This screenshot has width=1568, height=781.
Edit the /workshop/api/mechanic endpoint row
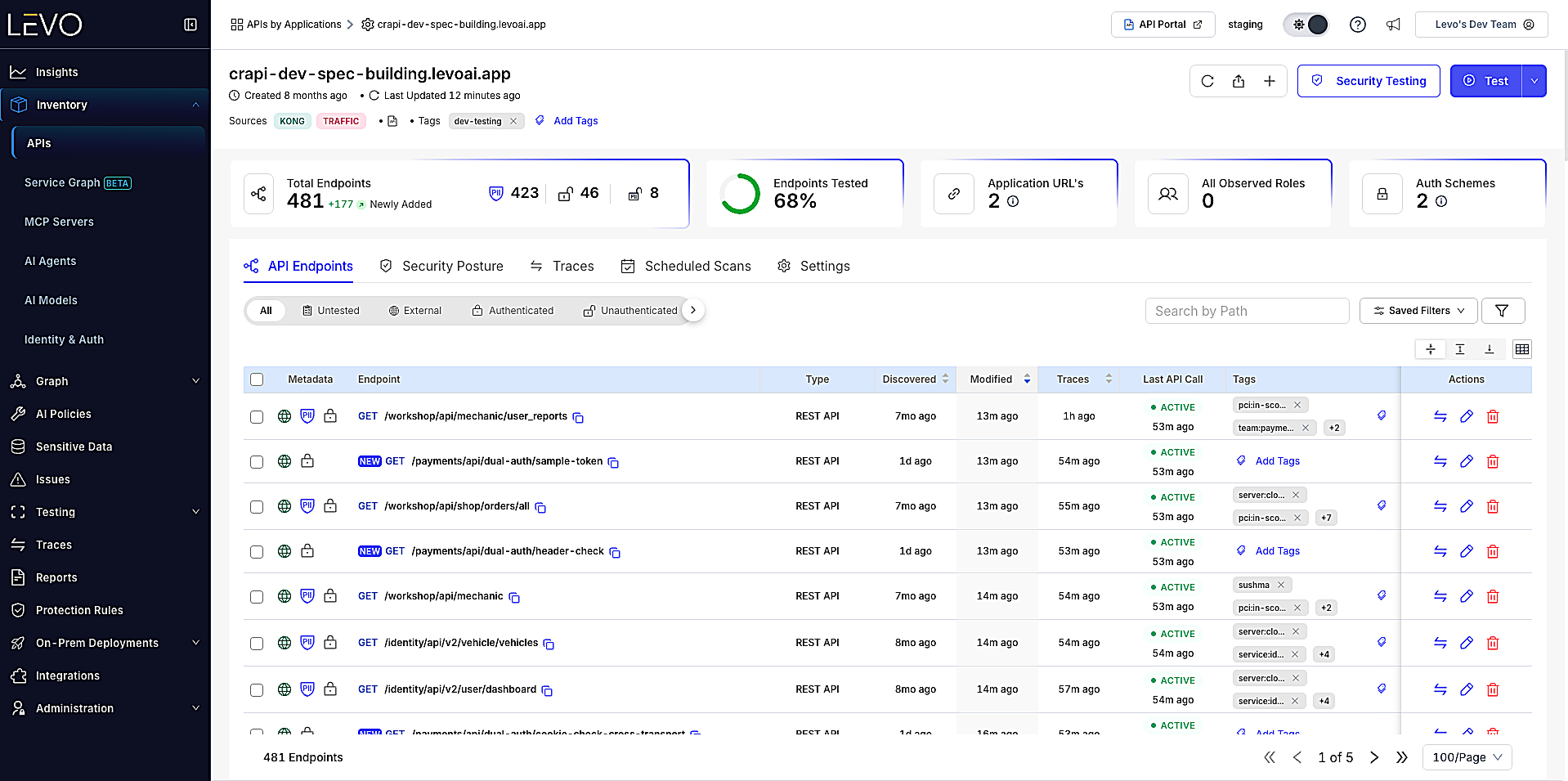pos(1467,596)
